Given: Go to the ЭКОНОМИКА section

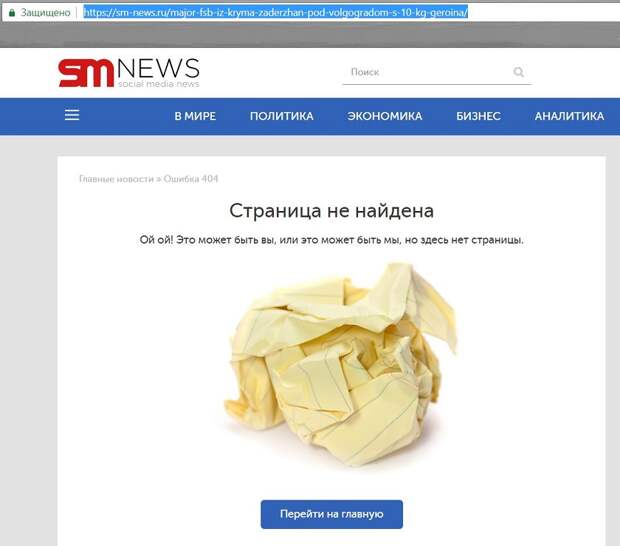Looking at the screenshot, I should tap(385, 116).
